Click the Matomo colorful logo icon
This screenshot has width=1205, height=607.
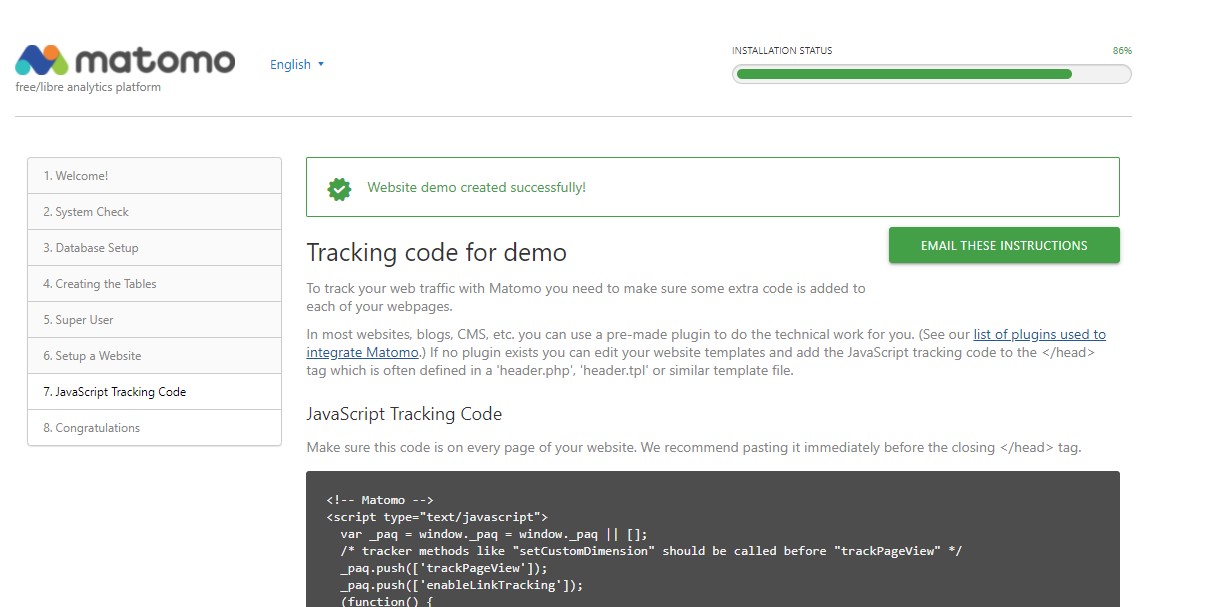42,61
